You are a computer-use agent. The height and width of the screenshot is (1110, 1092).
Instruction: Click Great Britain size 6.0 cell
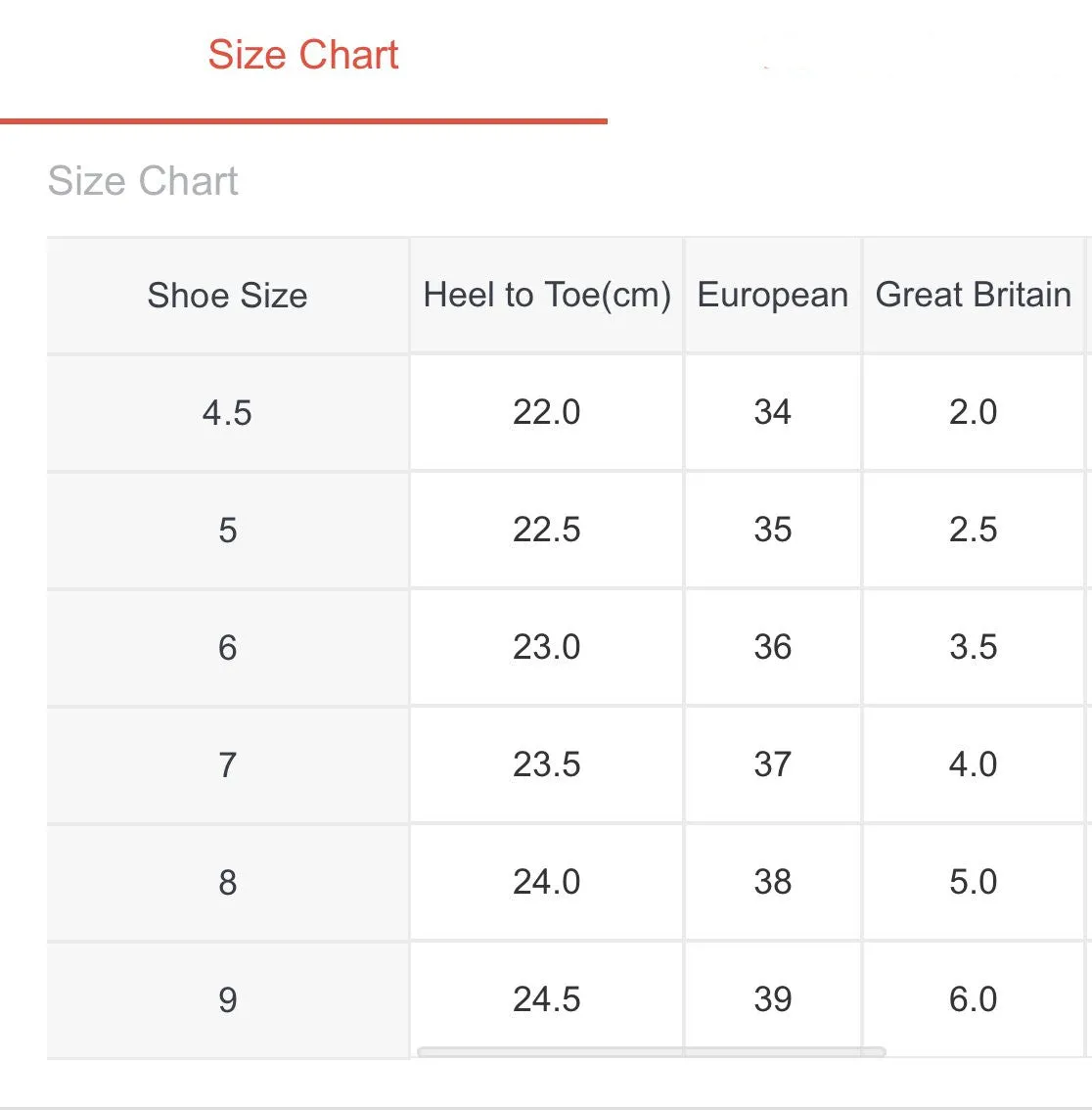(973, 1000)
